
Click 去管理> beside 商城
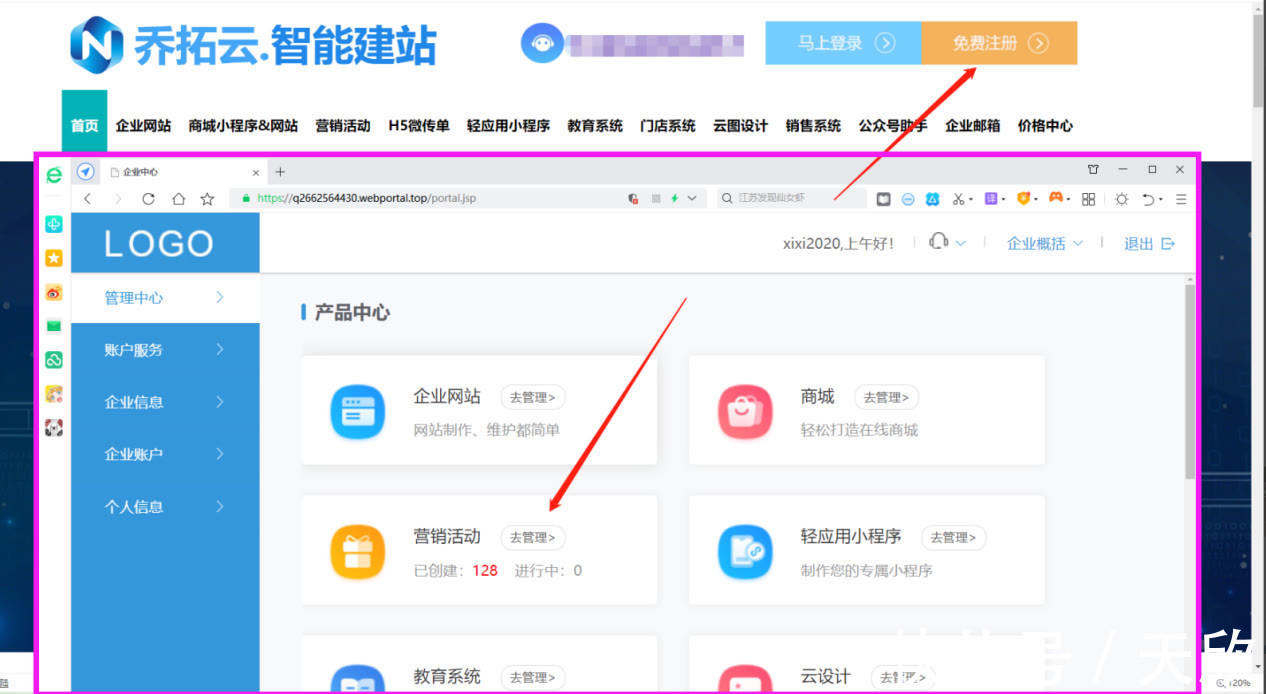pyautogui.click(x=886, y=397)
